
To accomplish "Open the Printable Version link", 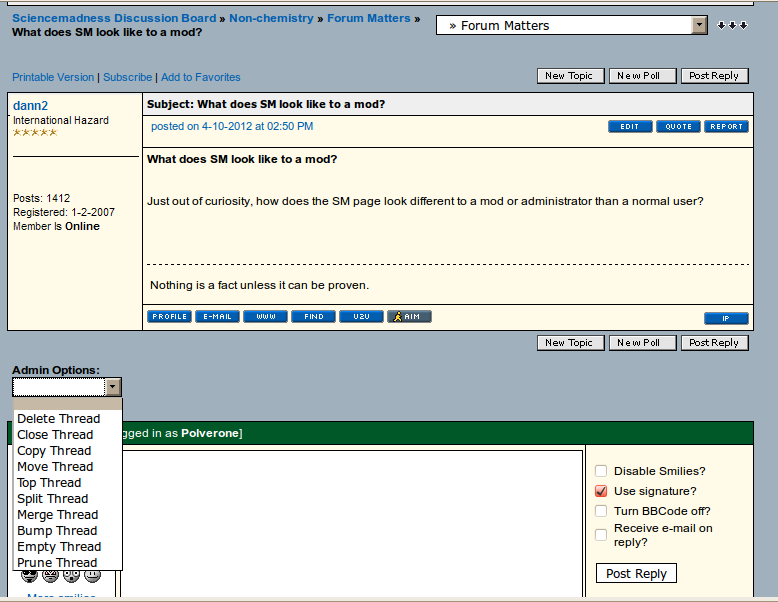I will (x=53, y=77).
